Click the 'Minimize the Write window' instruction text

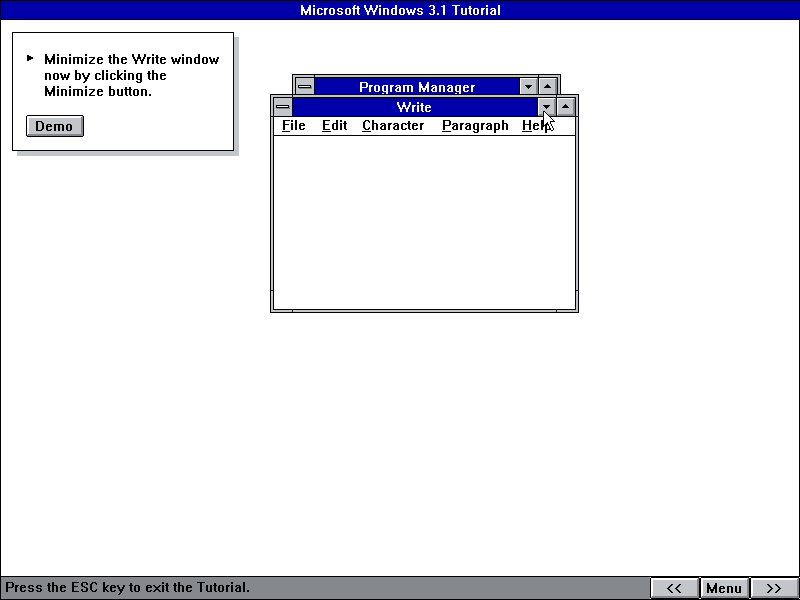pyautogui.click(x=132, y=75)
